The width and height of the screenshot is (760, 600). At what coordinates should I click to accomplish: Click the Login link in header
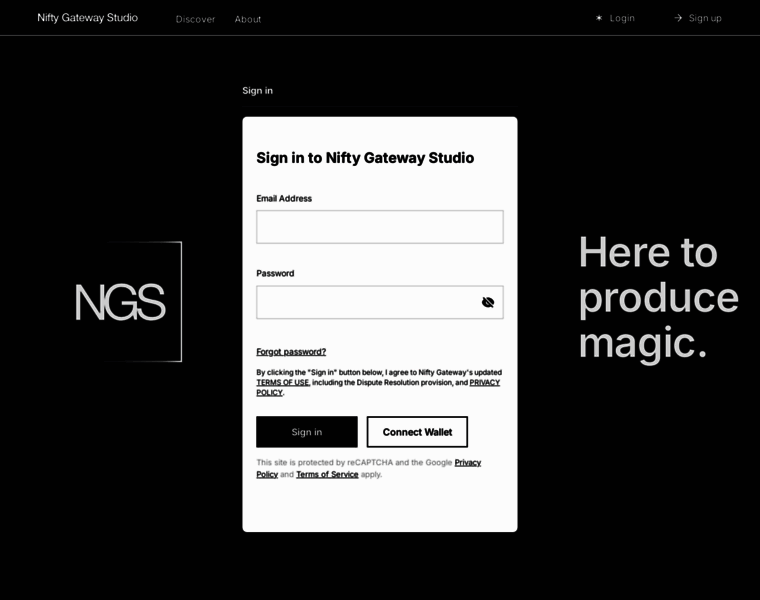pos(622,18)
